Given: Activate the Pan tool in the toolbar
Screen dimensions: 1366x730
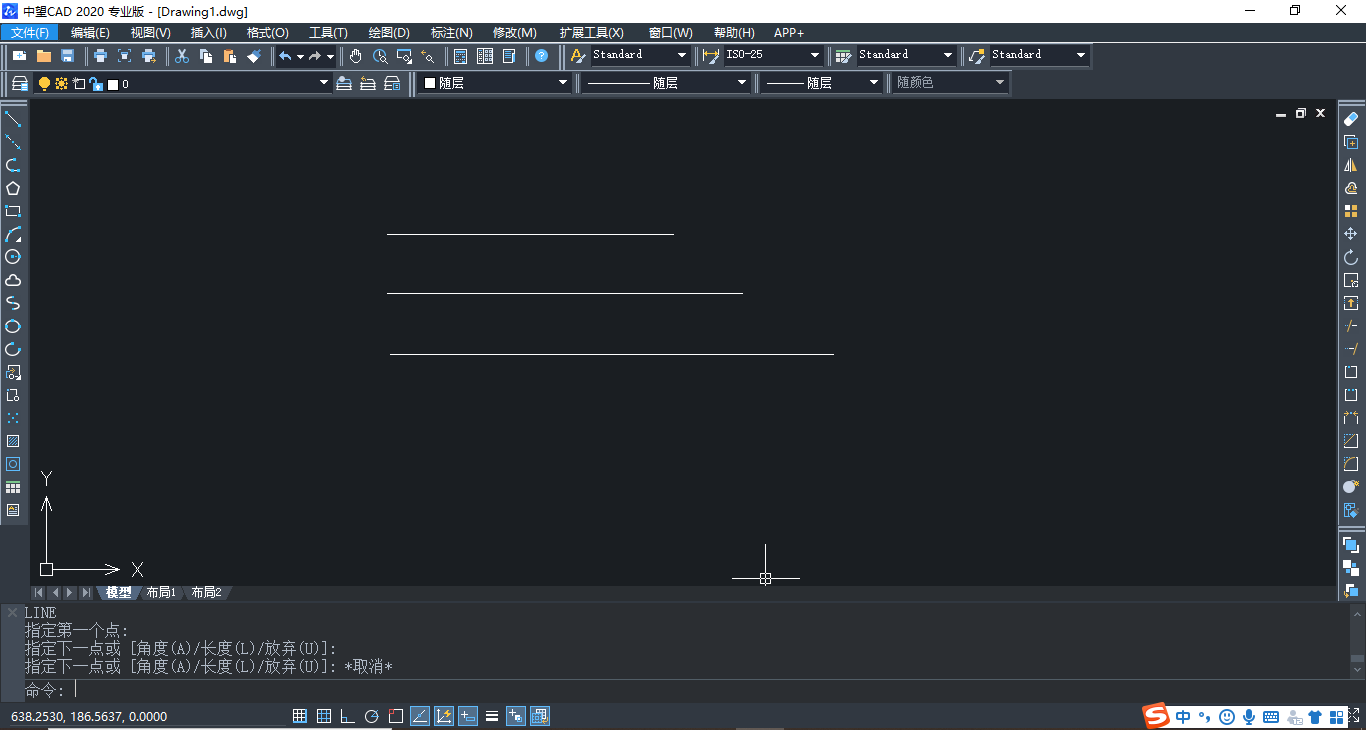Looking at the screenshot, I should pos(356,56).
